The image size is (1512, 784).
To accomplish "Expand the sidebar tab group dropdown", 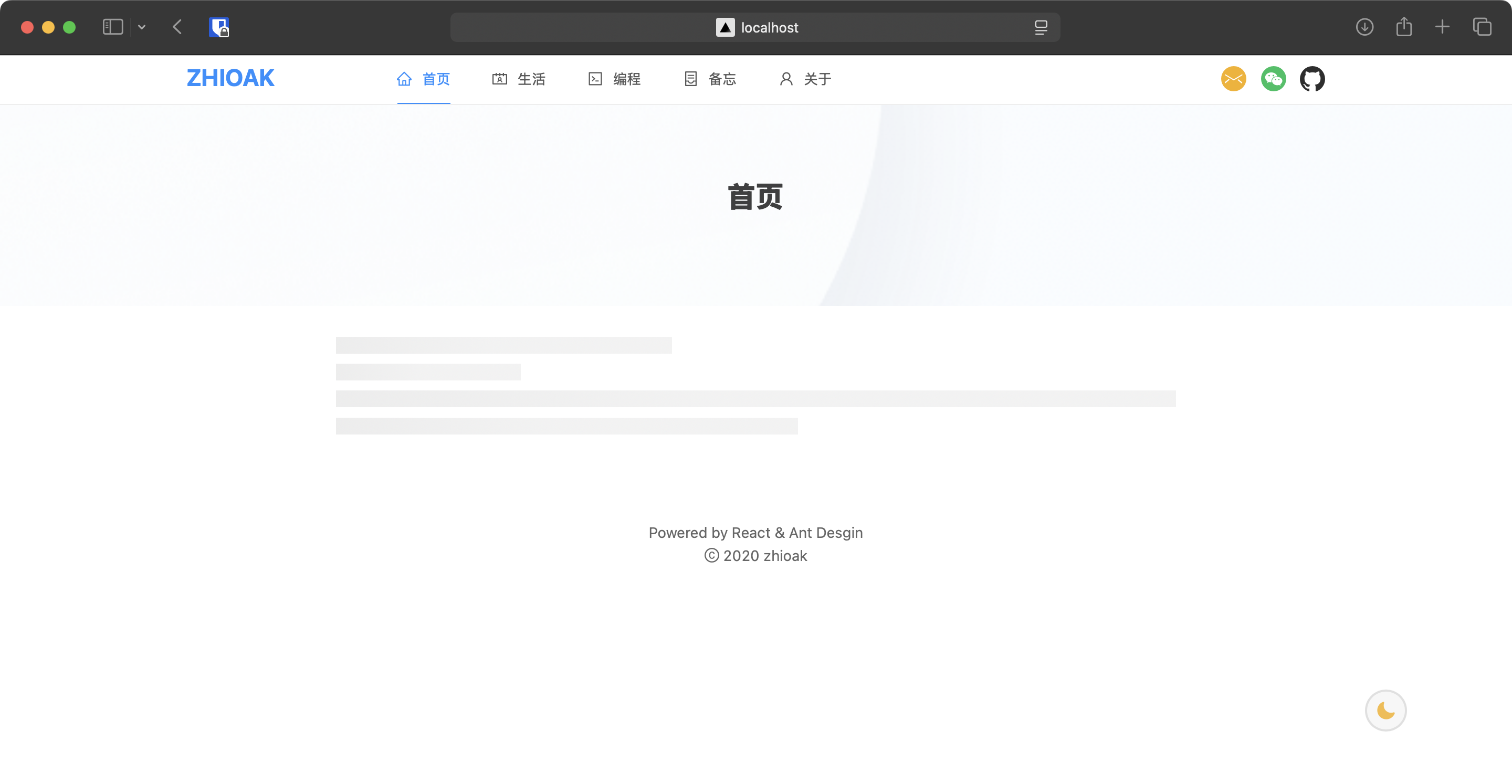I will [141, 27].
